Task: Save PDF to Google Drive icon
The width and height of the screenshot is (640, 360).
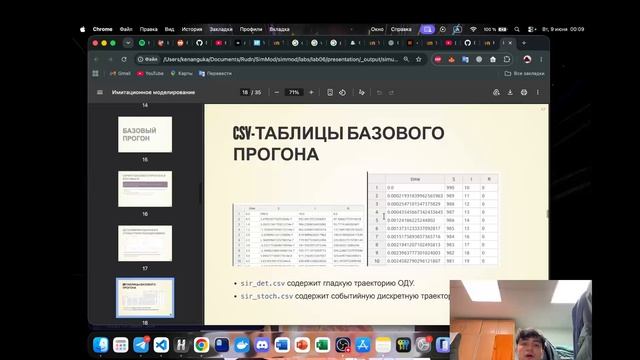Action: point(496,93)
